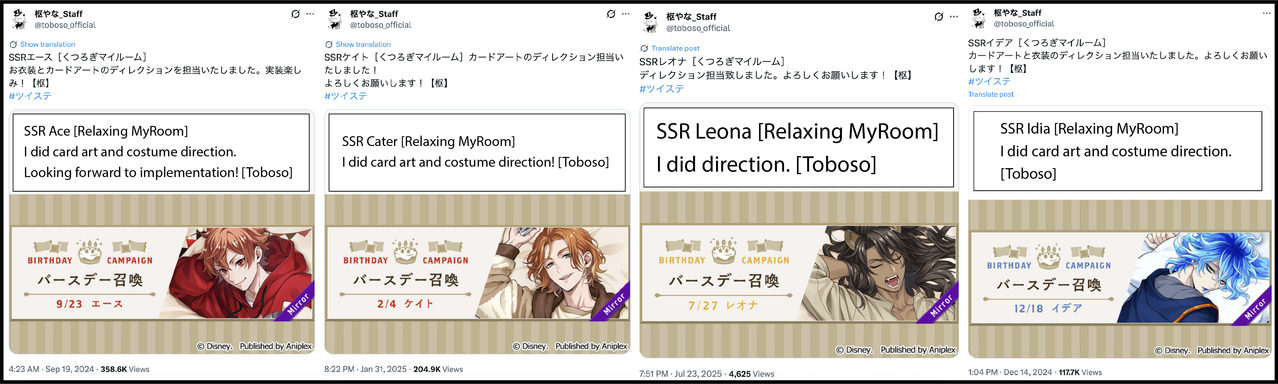Click the profile avatar on the Ace post

coord(19,20)
